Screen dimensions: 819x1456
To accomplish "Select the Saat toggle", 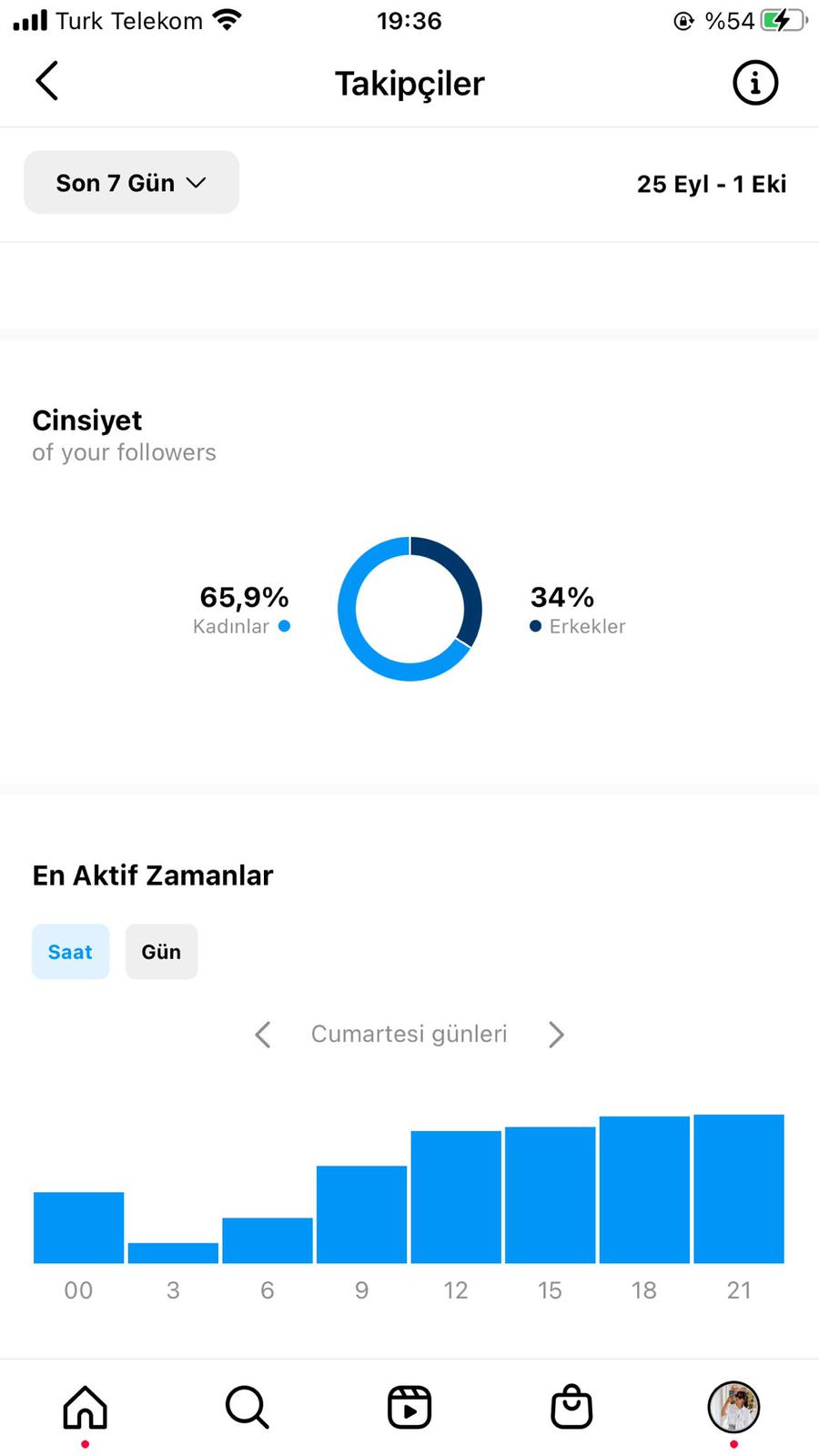I will point(70,952).
